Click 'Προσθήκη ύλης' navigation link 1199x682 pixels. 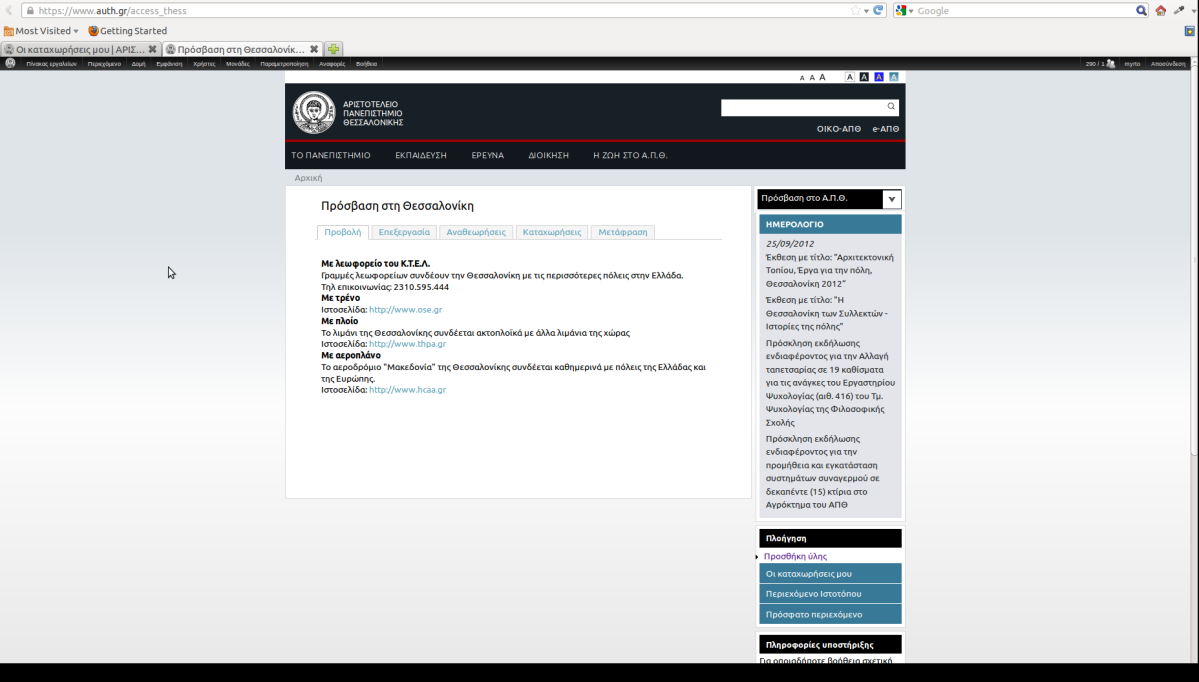[795, 557]
